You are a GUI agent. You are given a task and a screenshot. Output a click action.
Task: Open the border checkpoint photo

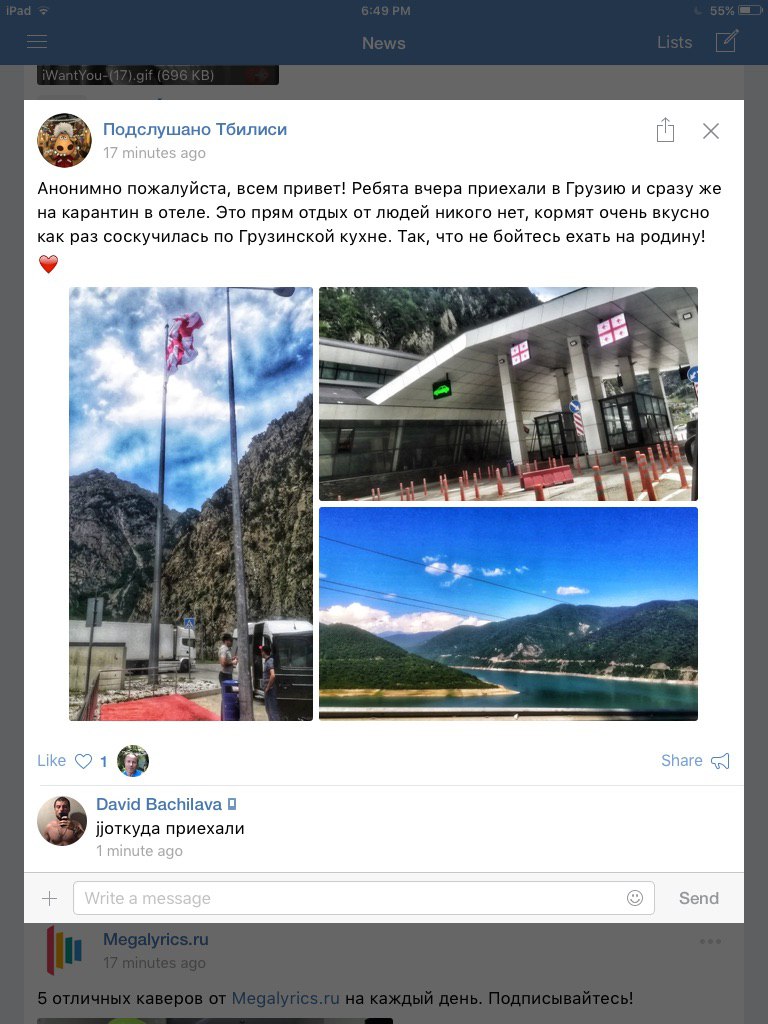[508, 394]
